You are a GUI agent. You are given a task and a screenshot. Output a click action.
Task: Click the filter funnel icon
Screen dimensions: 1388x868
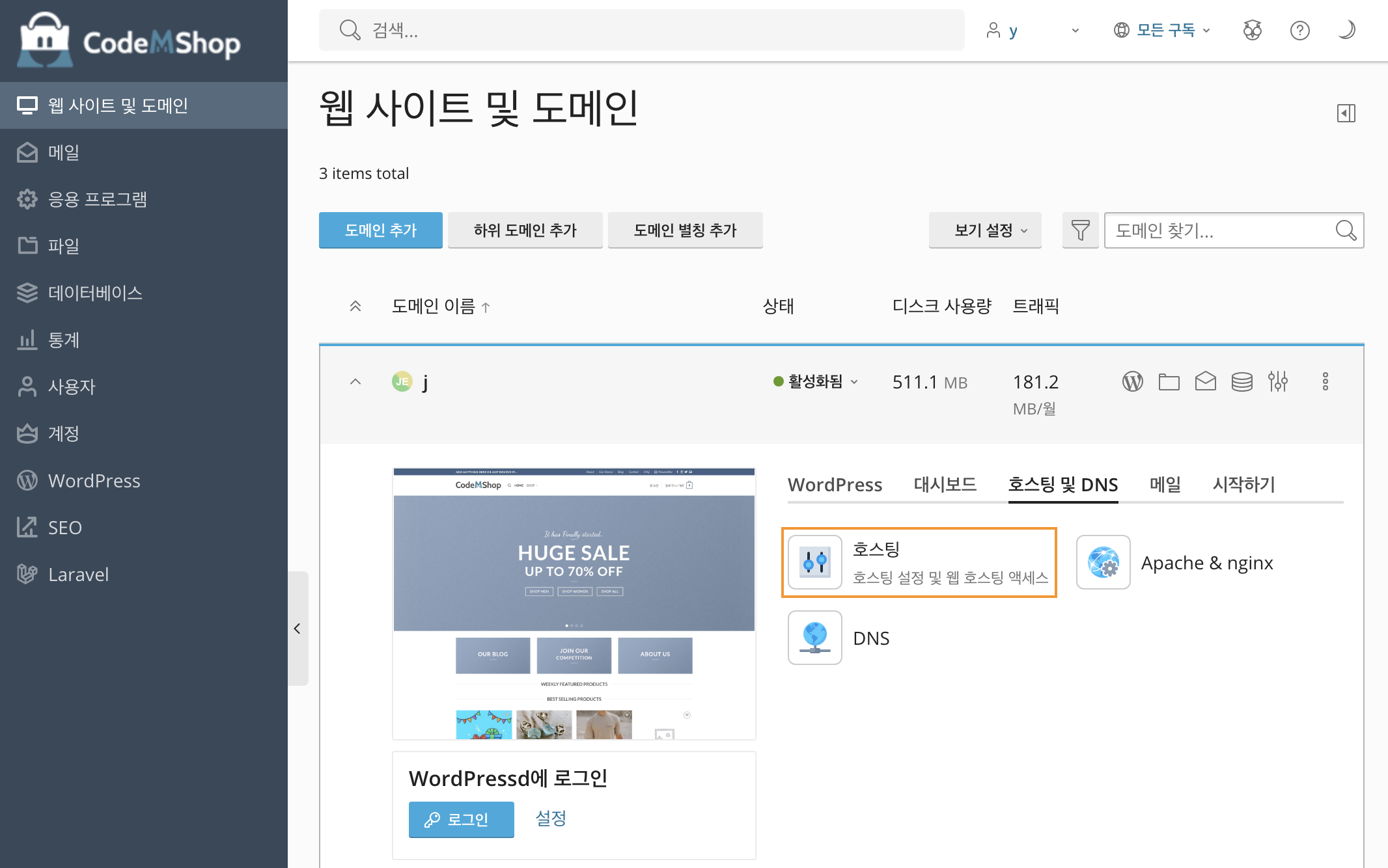(x=1080, y=230)
